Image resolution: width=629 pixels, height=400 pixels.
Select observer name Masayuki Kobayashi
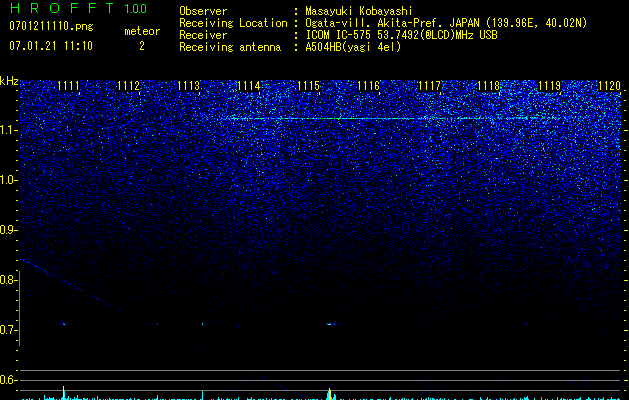click(x=359, y=11)
